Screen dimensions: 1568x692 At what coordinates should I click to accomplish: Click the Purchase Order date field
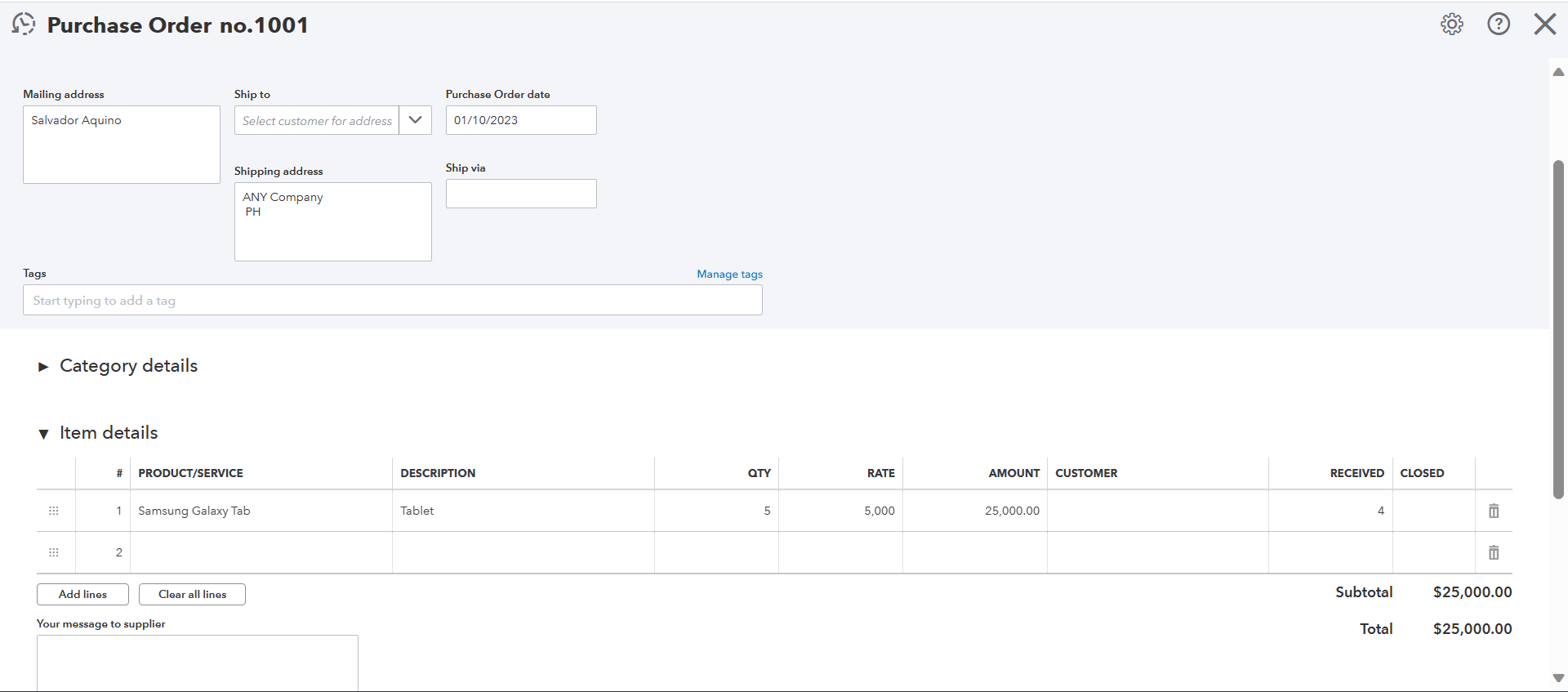coord(520,120)
